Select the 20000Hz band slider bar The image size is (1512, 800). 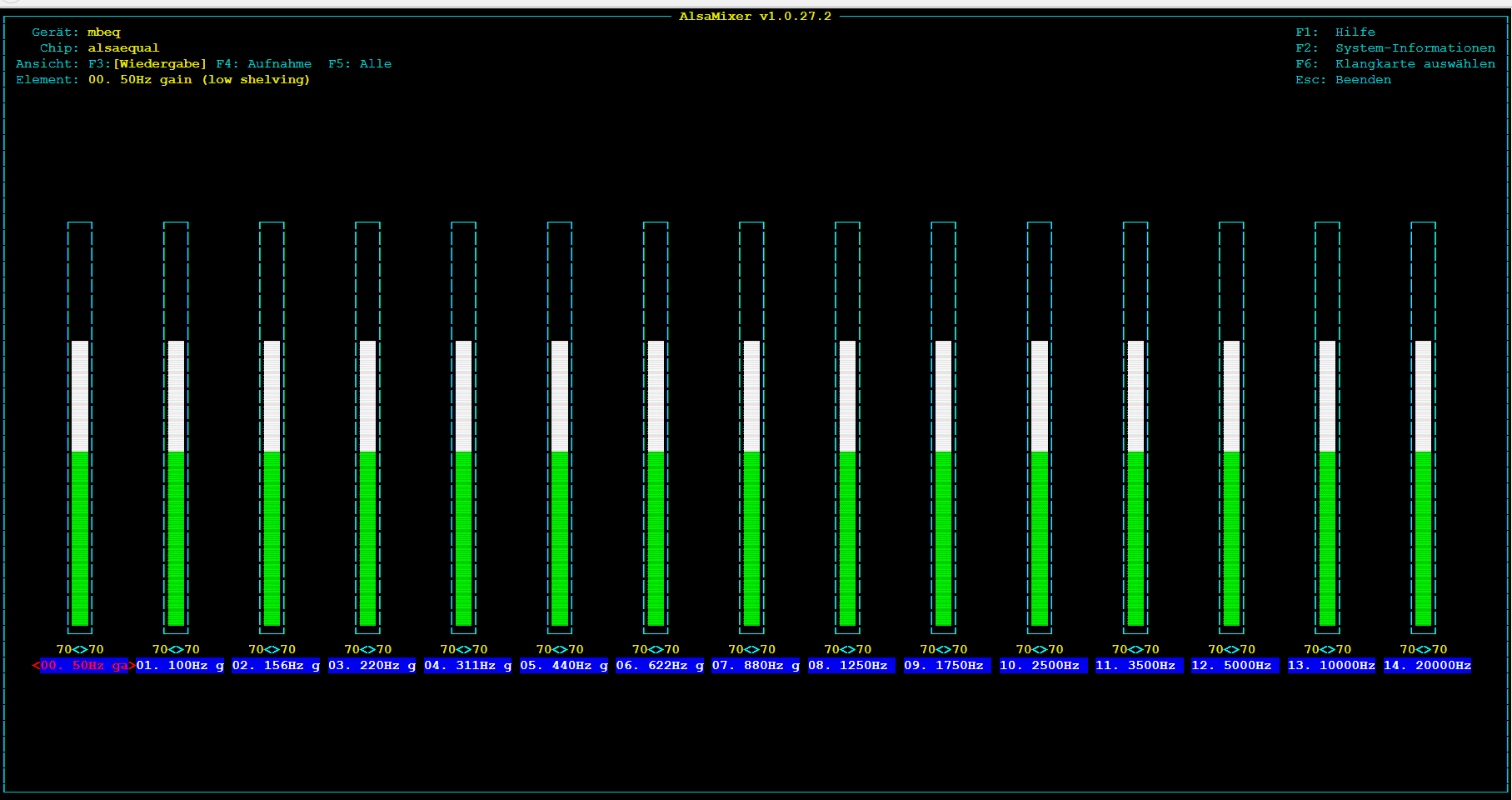[1423, 427]
